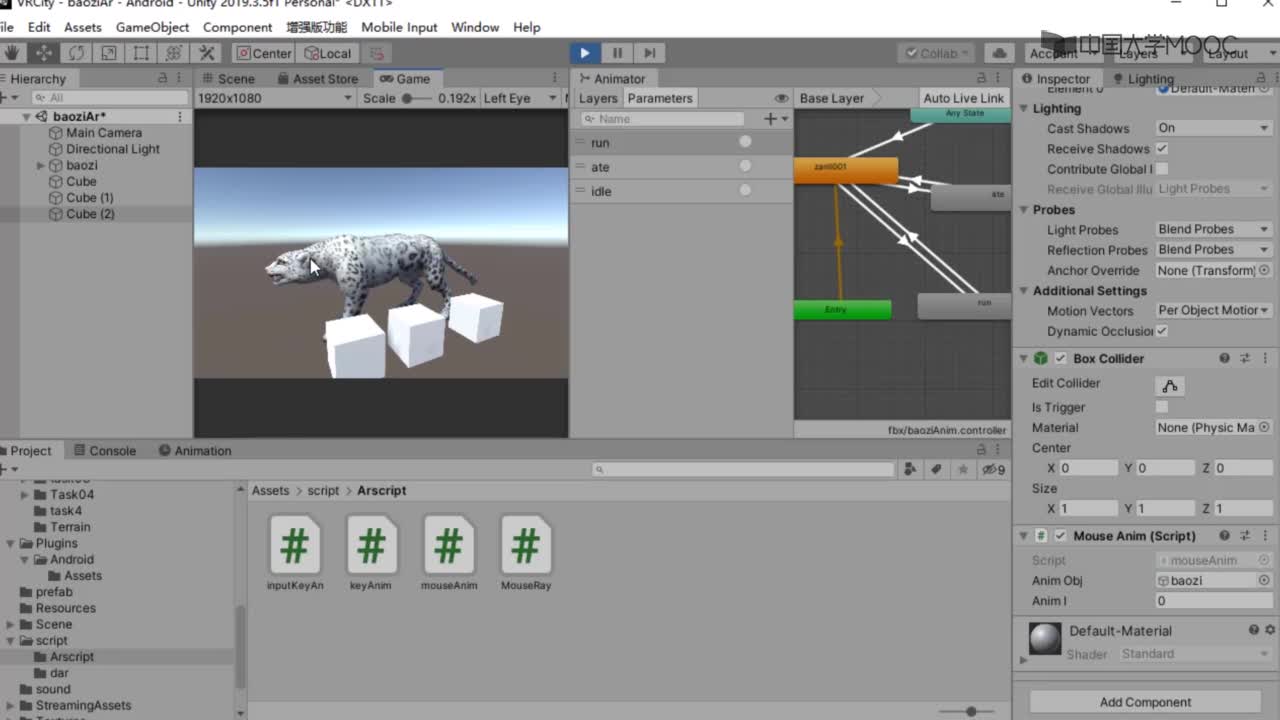Adjust the project asset icon size slider
The height and width of the screenshot is (720, 1280).
coord(970,711)
